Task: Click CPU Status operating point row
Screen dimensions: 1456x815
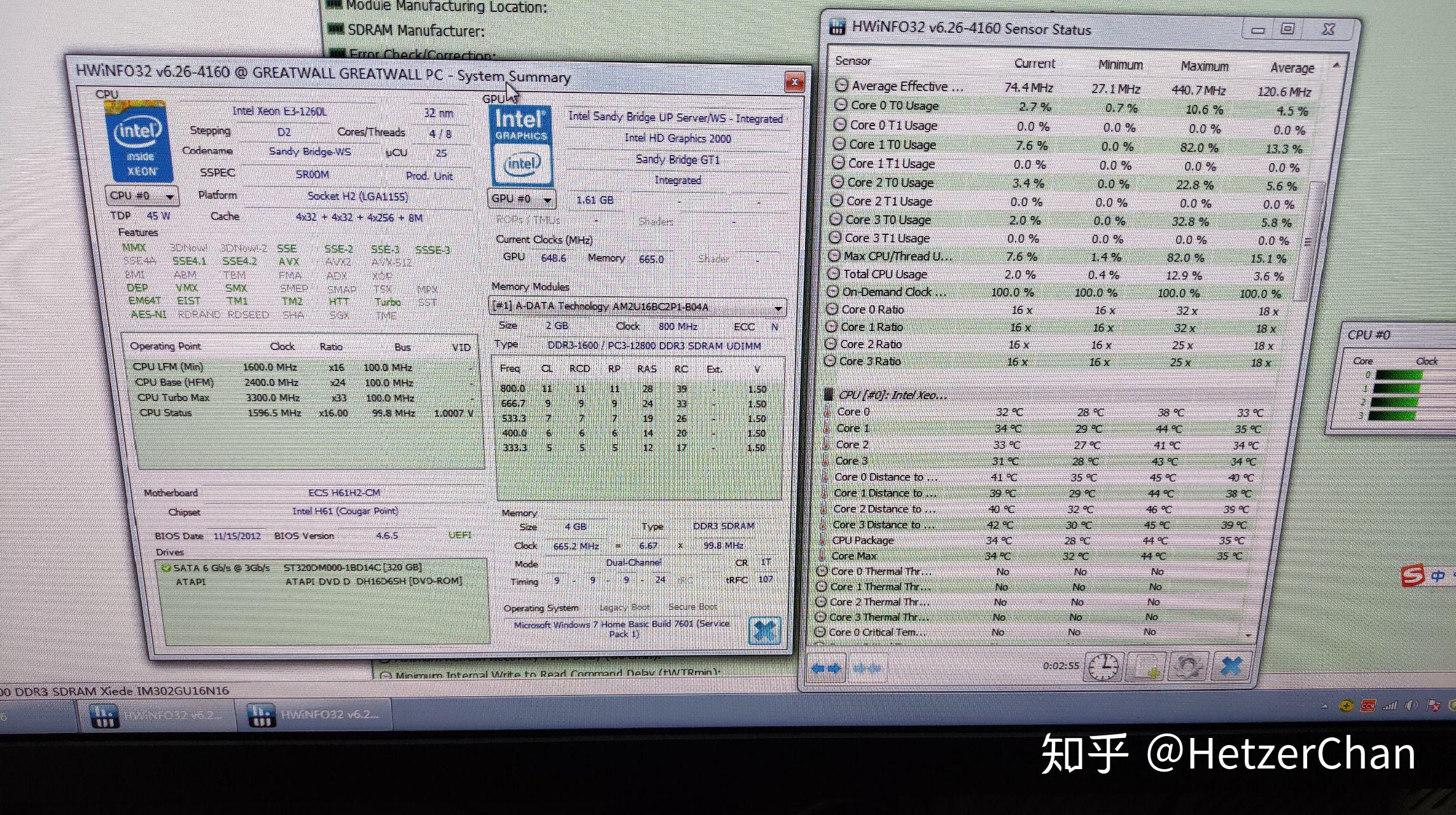Action: (307, 413)
